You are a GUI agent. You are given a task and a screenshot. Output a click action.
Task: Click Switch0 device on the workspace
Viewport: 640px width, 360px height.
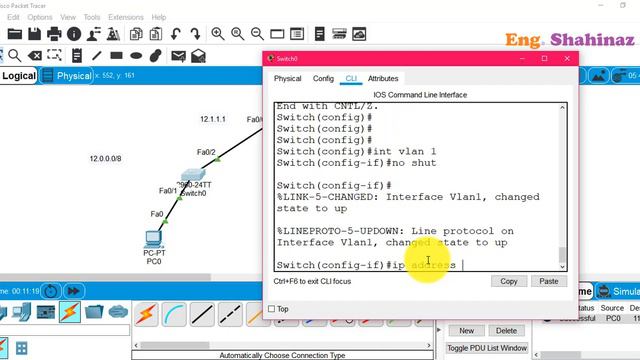[193, 175]
